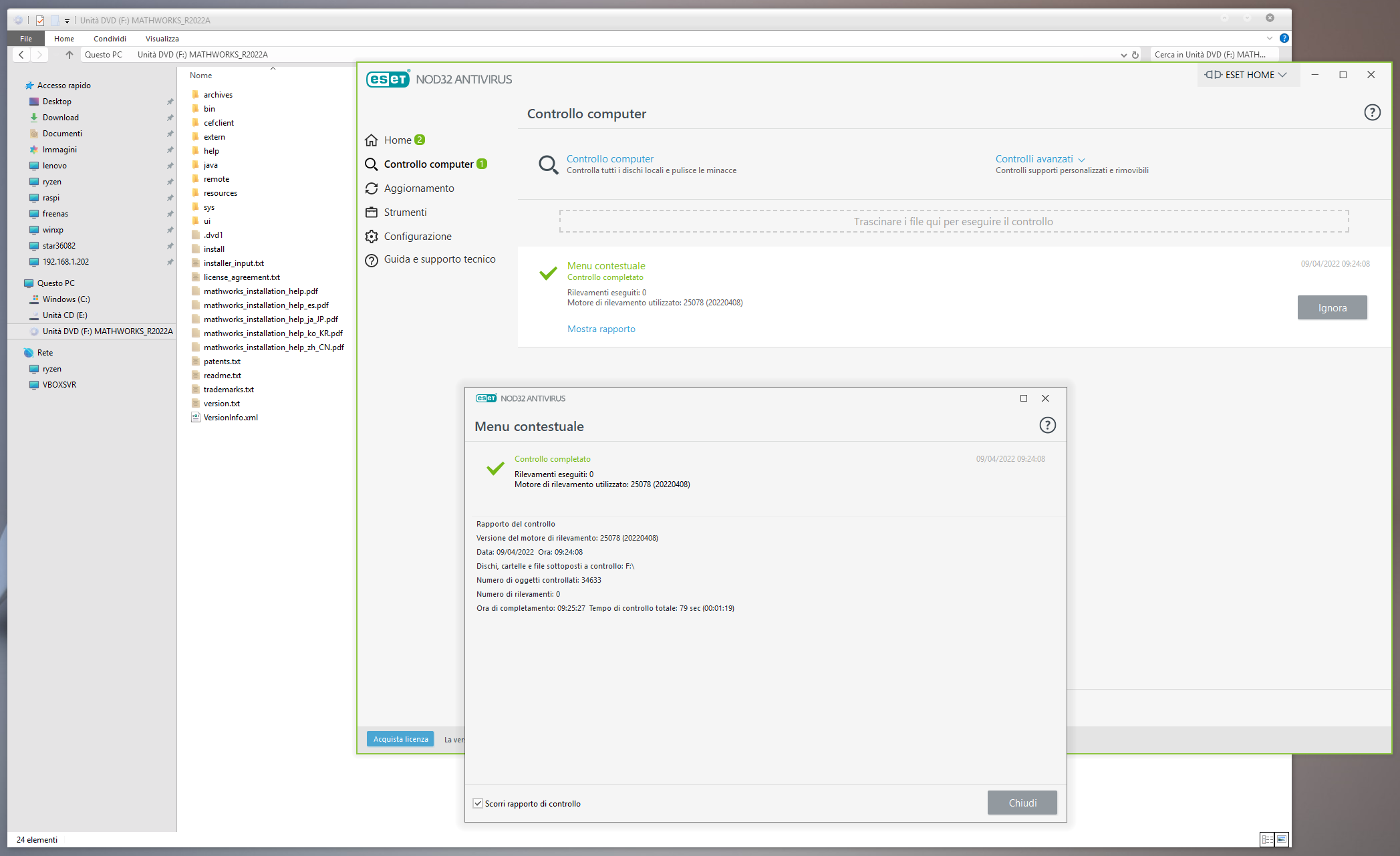Viewport: 1400px width, 856px height.
Task: Toggle Scorri rapporto di controllo checkbox
Action: click(x=478, y=803)
